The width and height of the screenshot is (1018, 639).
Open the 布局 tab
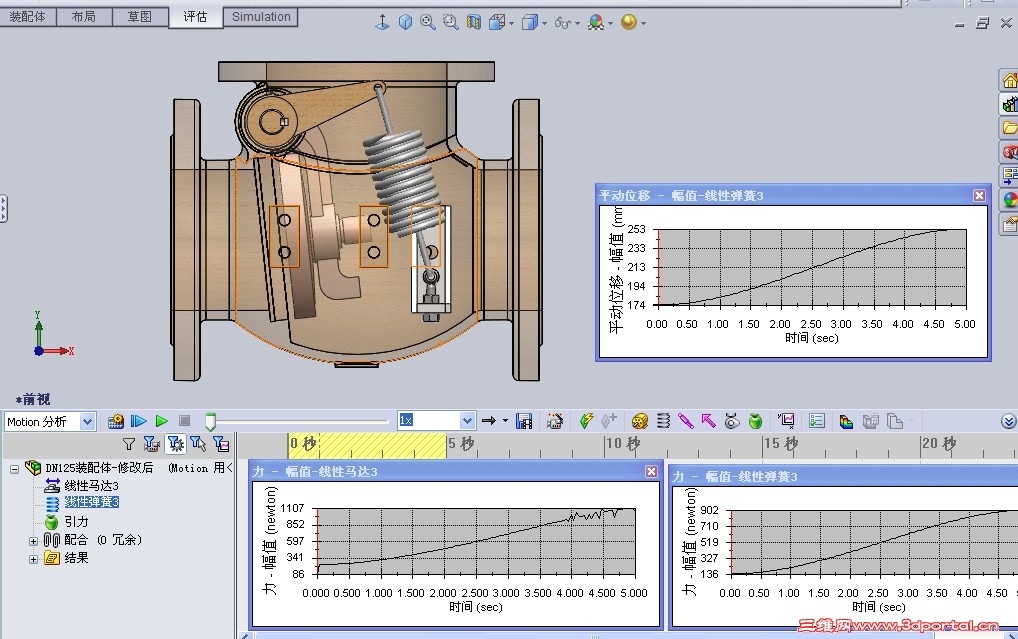coord(84,16)
